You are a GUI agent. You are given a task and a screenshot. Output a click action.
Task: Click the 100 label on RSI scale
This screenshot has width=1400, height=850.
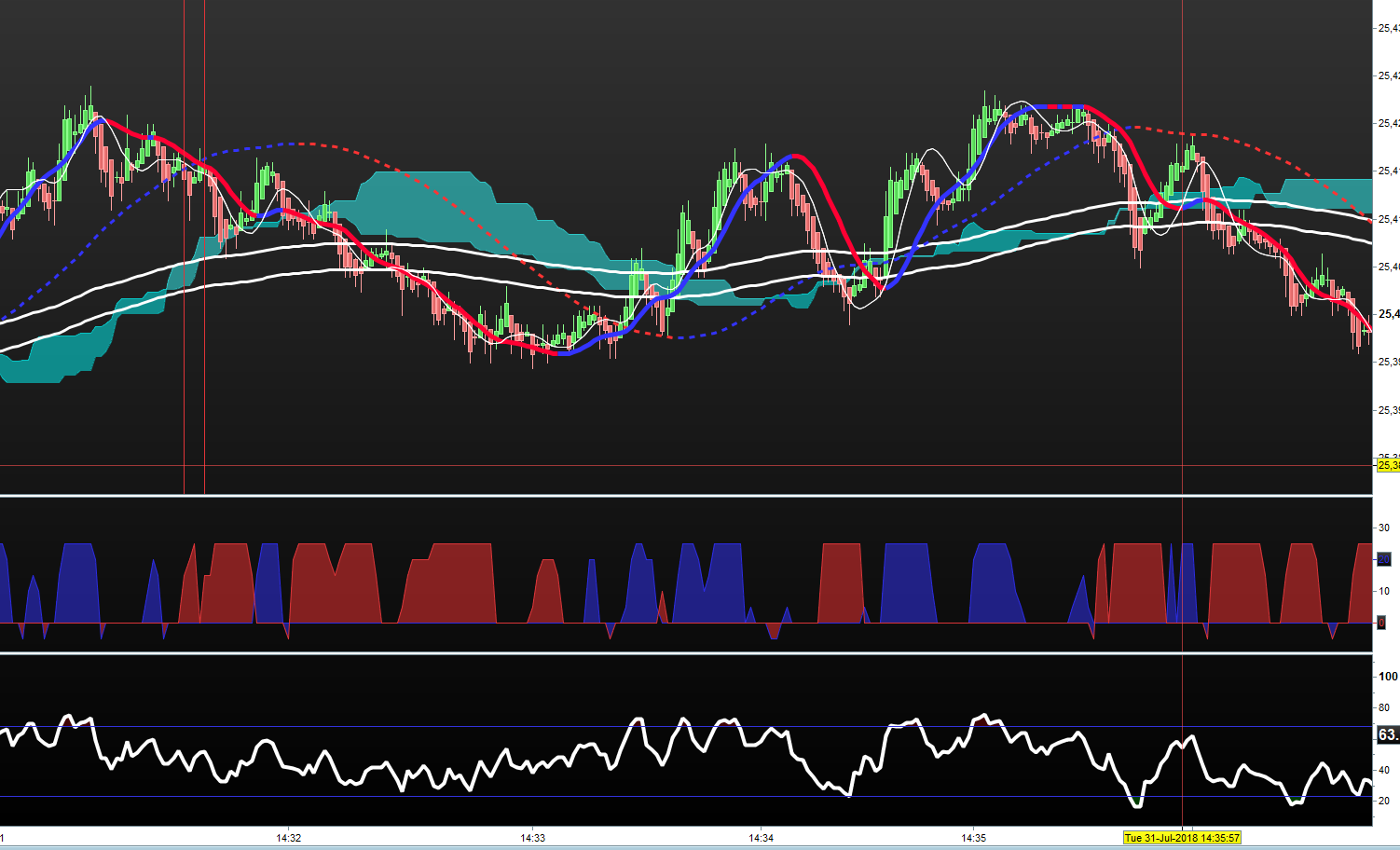pos(1388,677)
